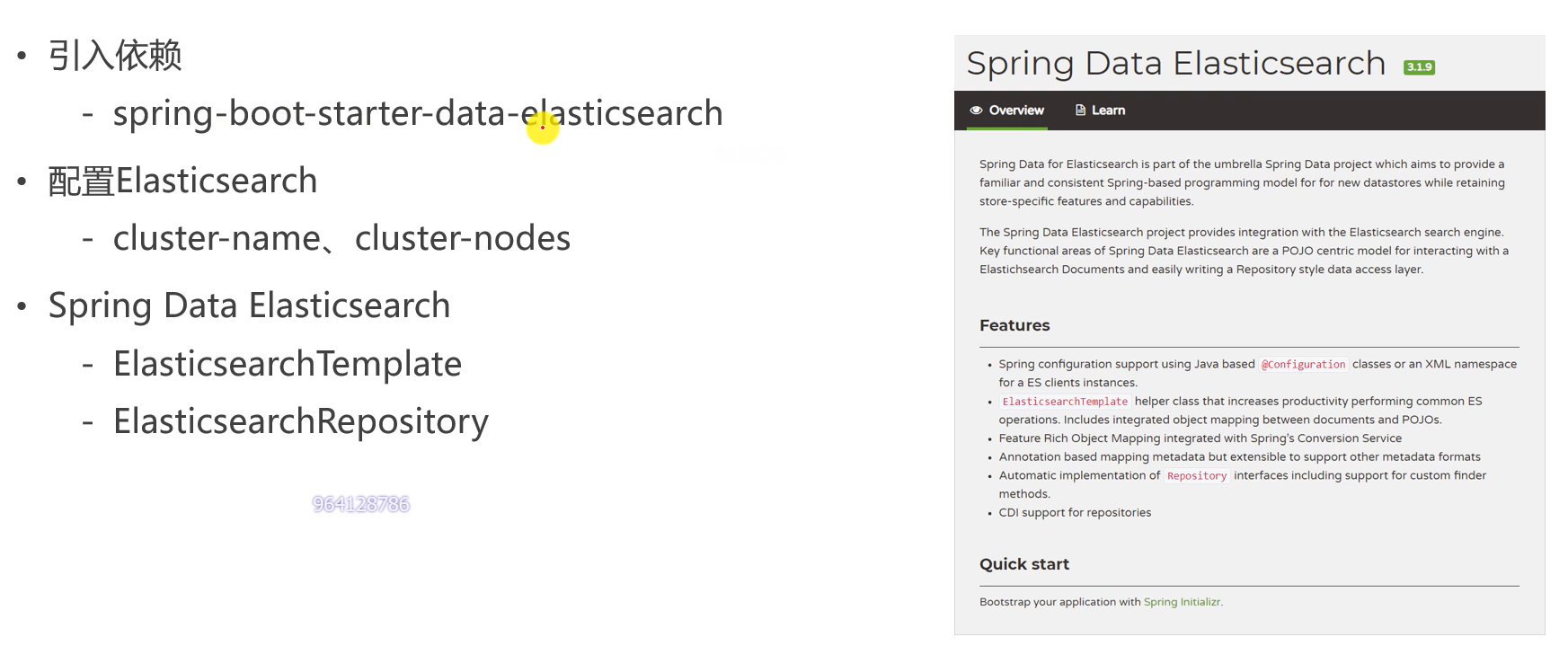The width and height of the screenshot is (1568, 646).
Task: Click the large Spring Data Elasticsearch page title
Action: tap(1175, 64)
